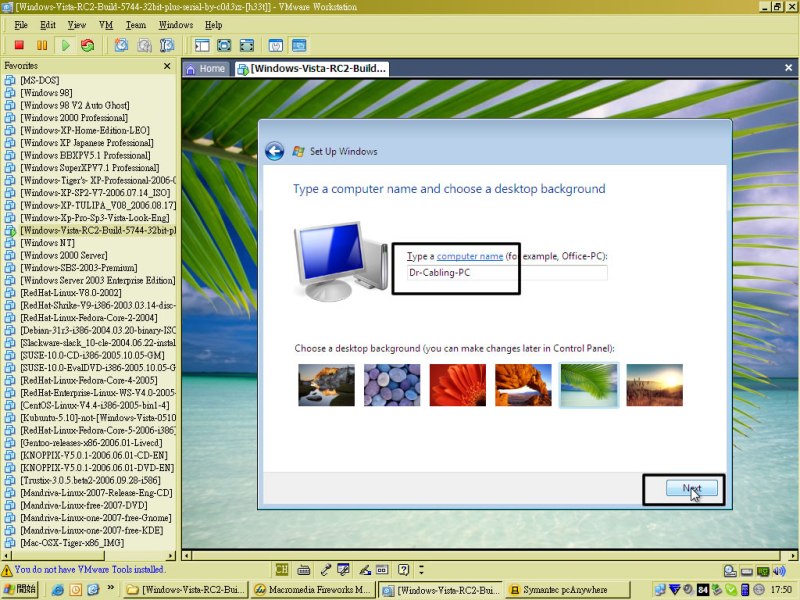The image size is (800, 600).
Task: Switch to the Home tab
Action: point(206,69)
